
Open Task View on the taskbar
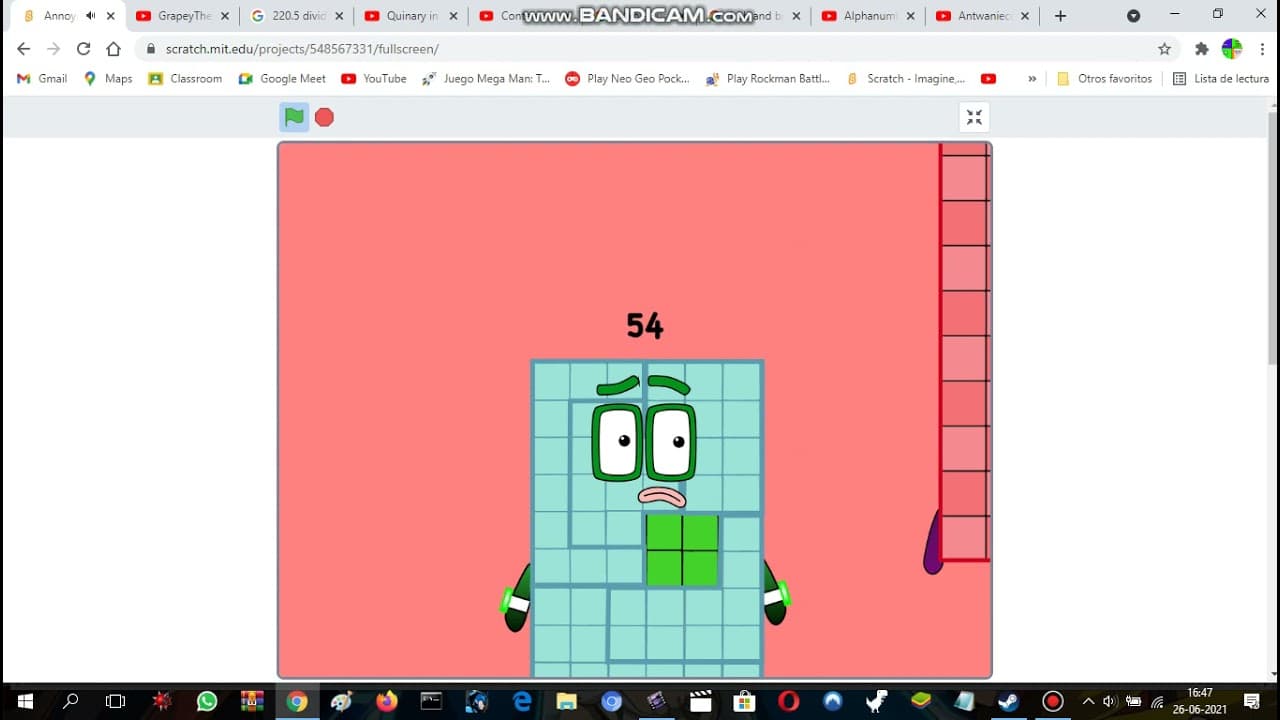115,701
